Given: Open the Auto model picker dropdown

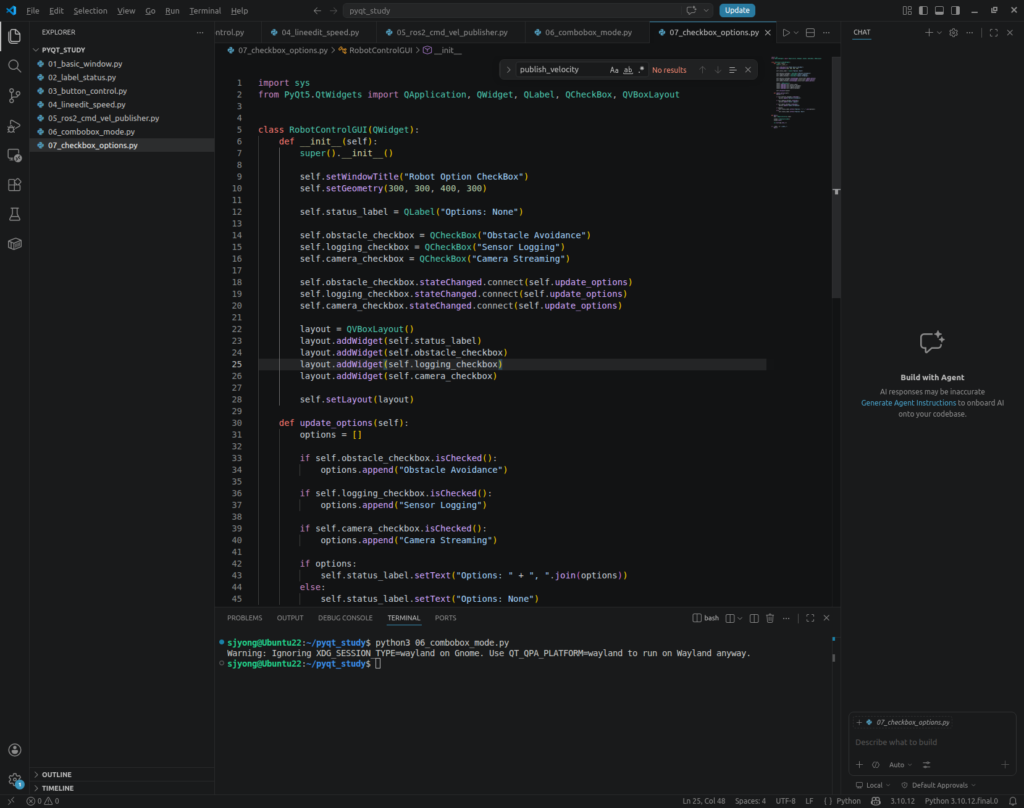Looking at the screenshot, I should [x=901, y=765].
